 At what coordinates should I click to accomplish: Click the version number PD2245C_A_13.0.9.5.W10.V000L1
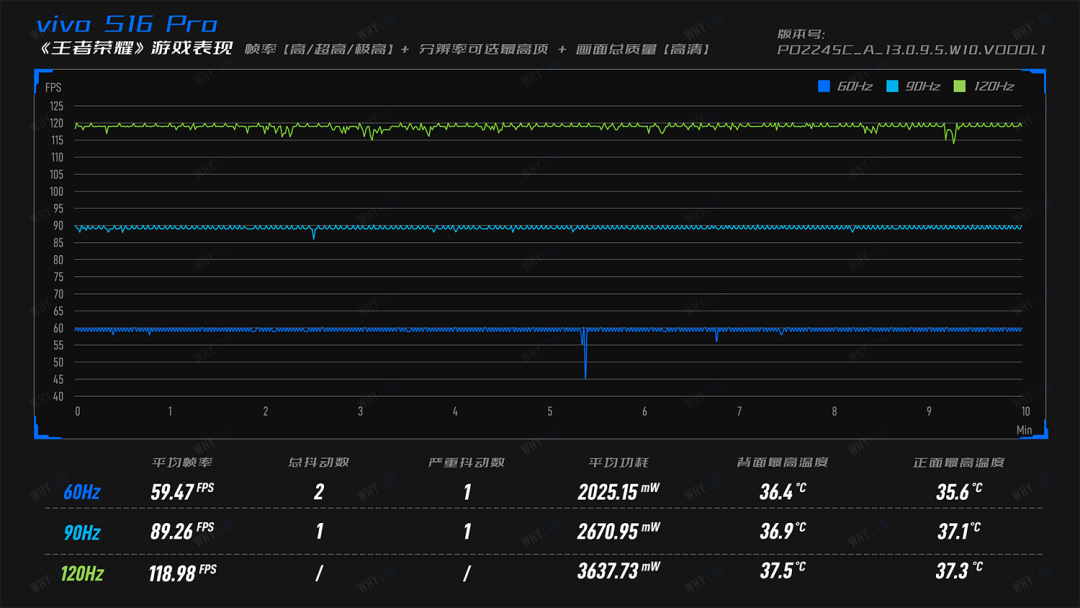point(911,50)
